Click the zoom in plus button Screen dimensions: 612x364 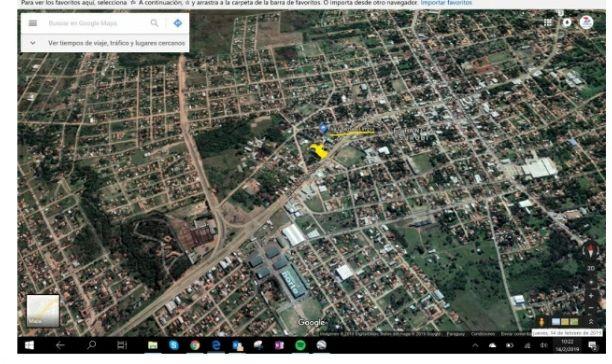click(x=591, y=296)
